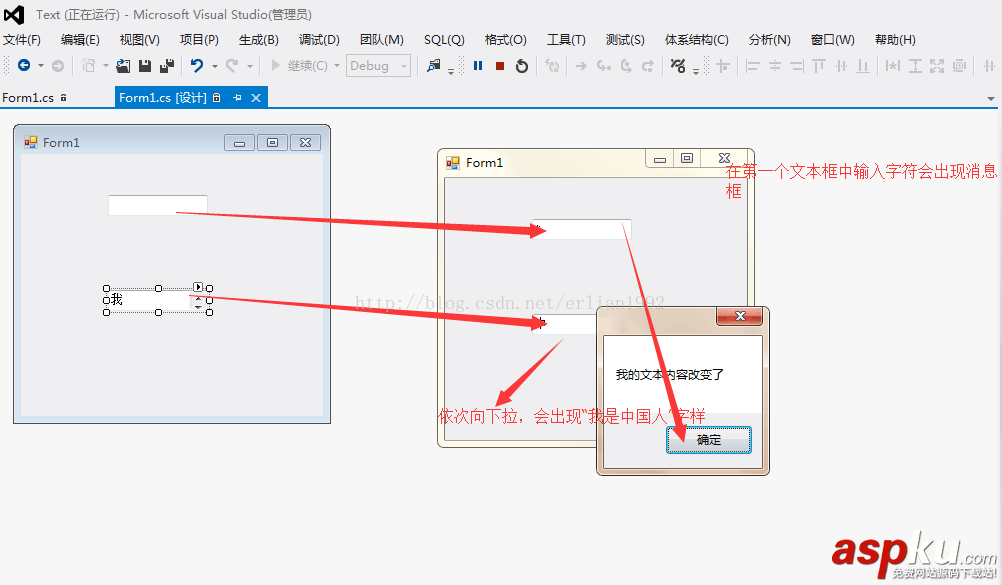Click the Save current file icon
The image size is (1002, 585).
(x=147, y=65)
